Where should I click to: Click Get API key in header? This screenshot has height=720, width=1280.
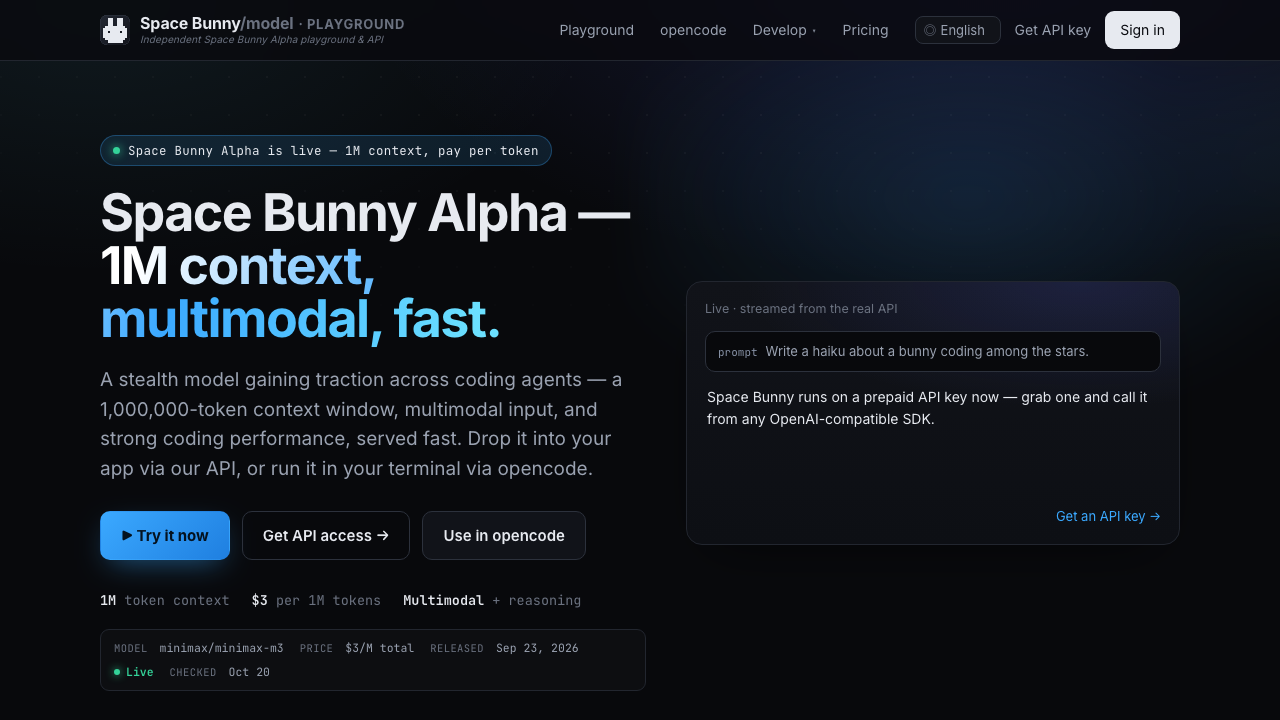coord(1052,30)
